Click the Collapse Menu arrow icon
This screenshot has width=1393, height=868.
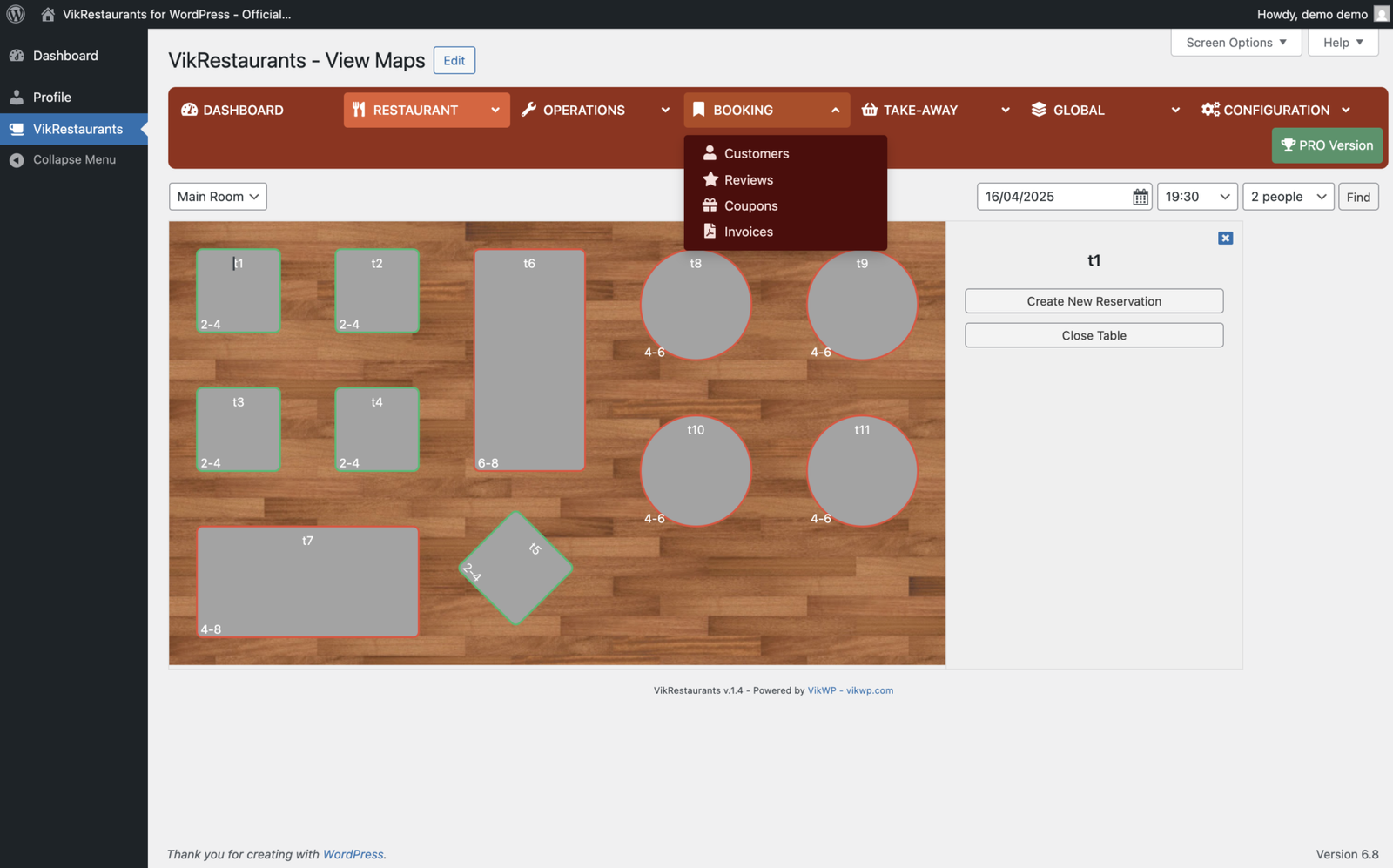pos(17,160)
